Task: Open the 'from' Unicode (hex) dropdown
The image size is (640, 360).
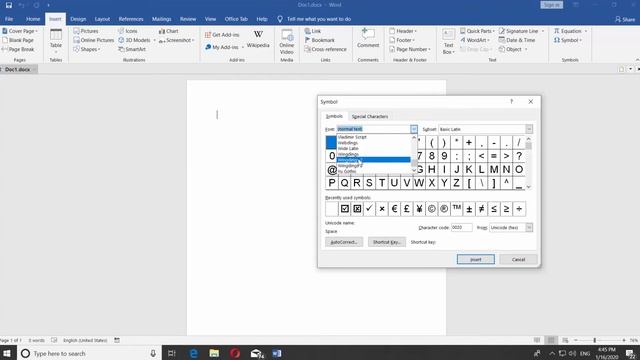Action: [x=529, y=227]
